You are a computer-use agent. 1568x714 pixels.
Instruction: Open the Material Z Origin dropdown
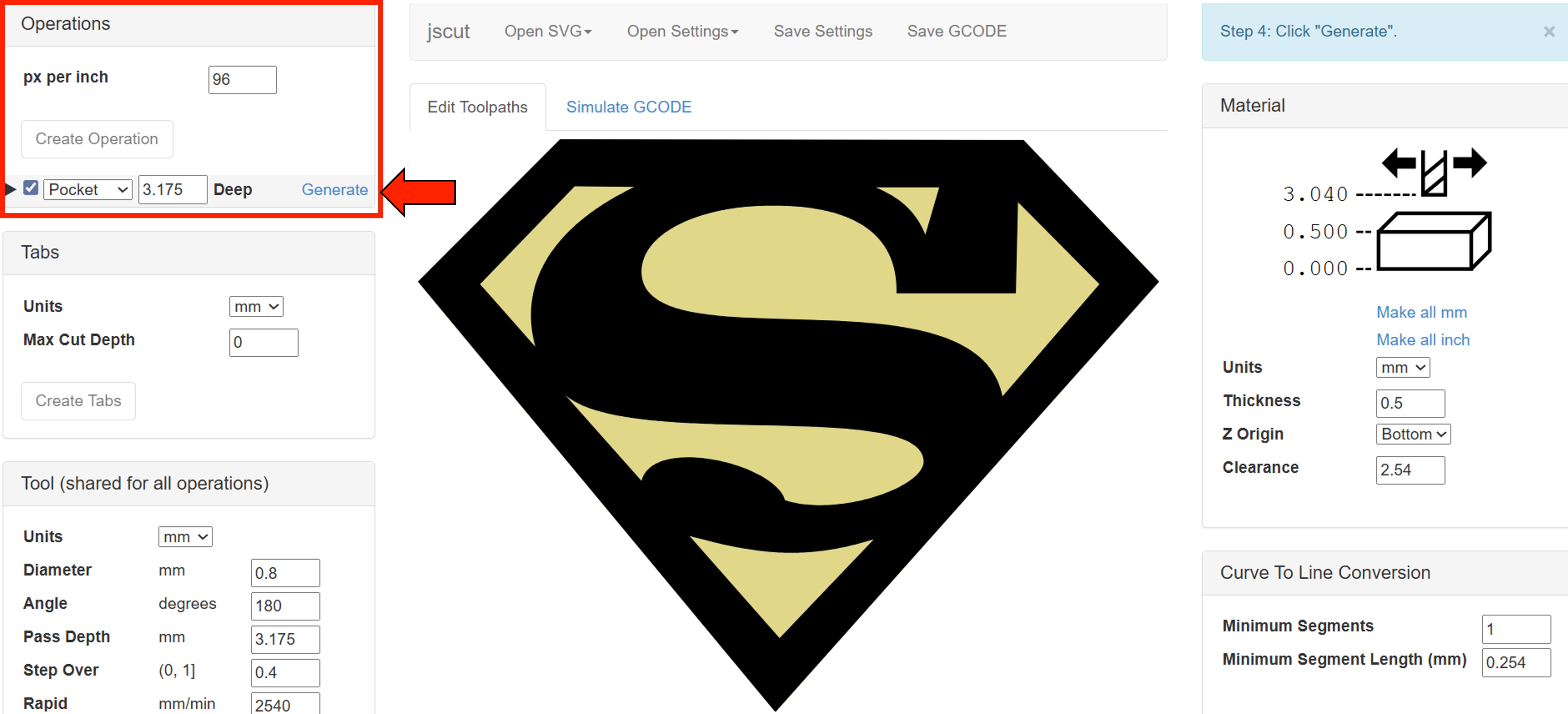tap(1413, 434)
